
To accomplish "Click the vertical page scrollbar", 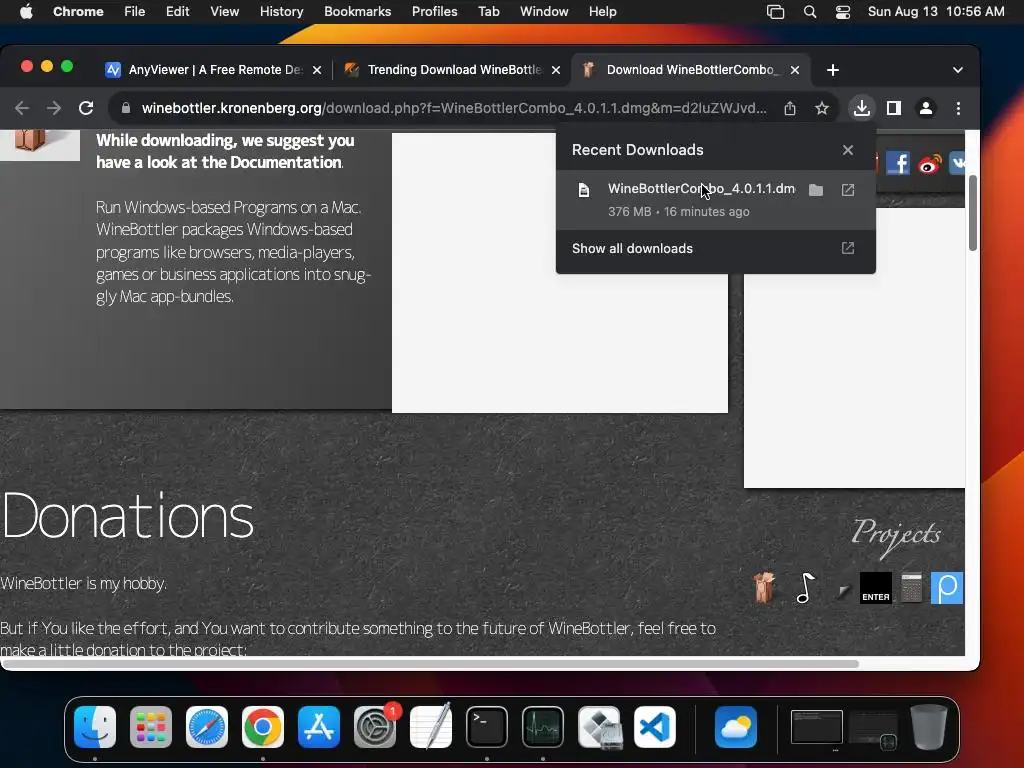I will pos(972,213).
